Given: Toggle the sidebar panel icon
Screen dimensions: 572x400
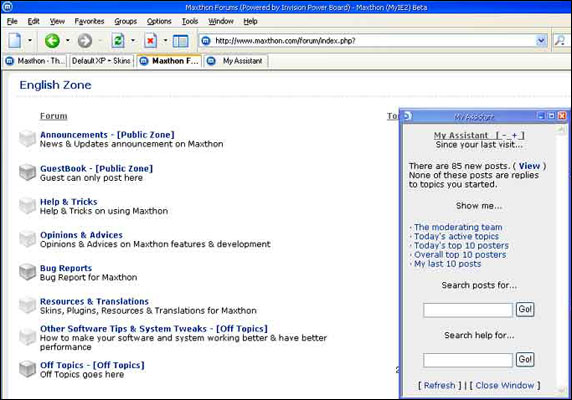Looking at the screenshot, I should (180, 41).
